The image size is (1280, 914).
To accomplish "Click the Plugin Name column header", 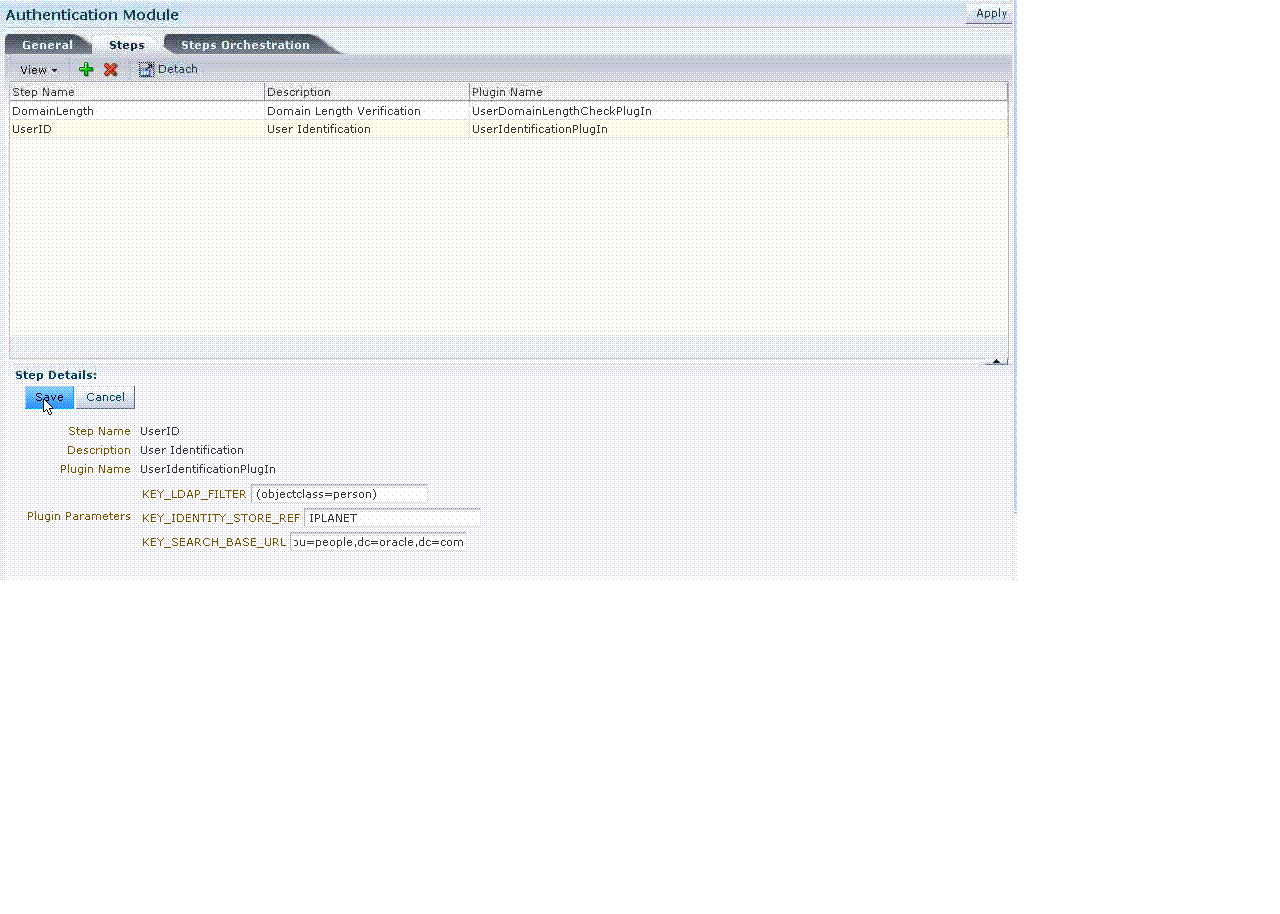I will [509, 91].
